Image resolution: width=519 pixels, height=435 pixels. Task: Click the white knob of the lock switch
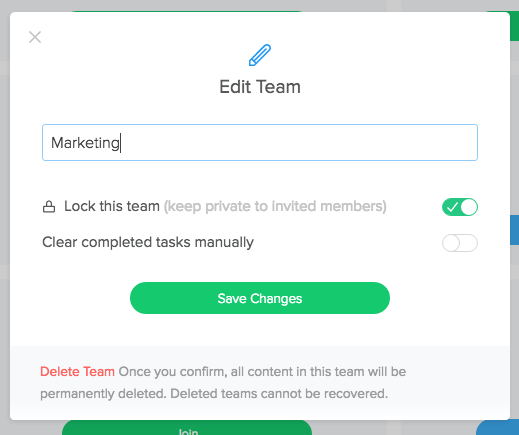pyautogui.click(x=469, y=207)
